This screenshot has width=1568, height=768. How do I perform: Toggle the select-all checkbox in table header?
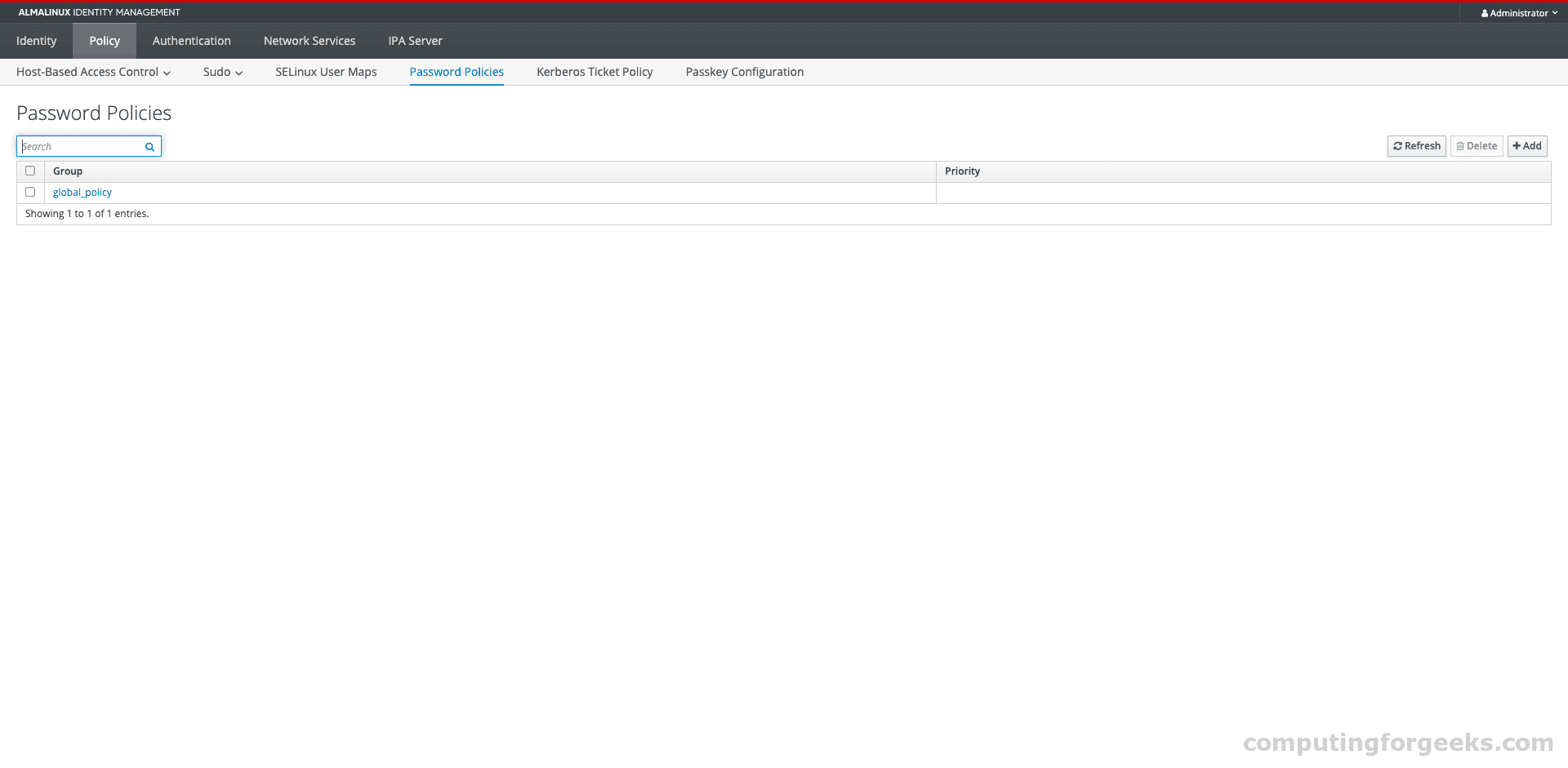tap(30, 171)
